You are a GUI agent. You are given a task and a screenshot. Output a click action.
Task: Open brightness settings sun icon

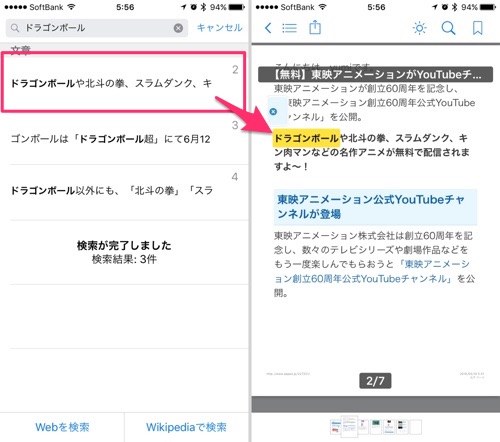(x=419, y=28)
